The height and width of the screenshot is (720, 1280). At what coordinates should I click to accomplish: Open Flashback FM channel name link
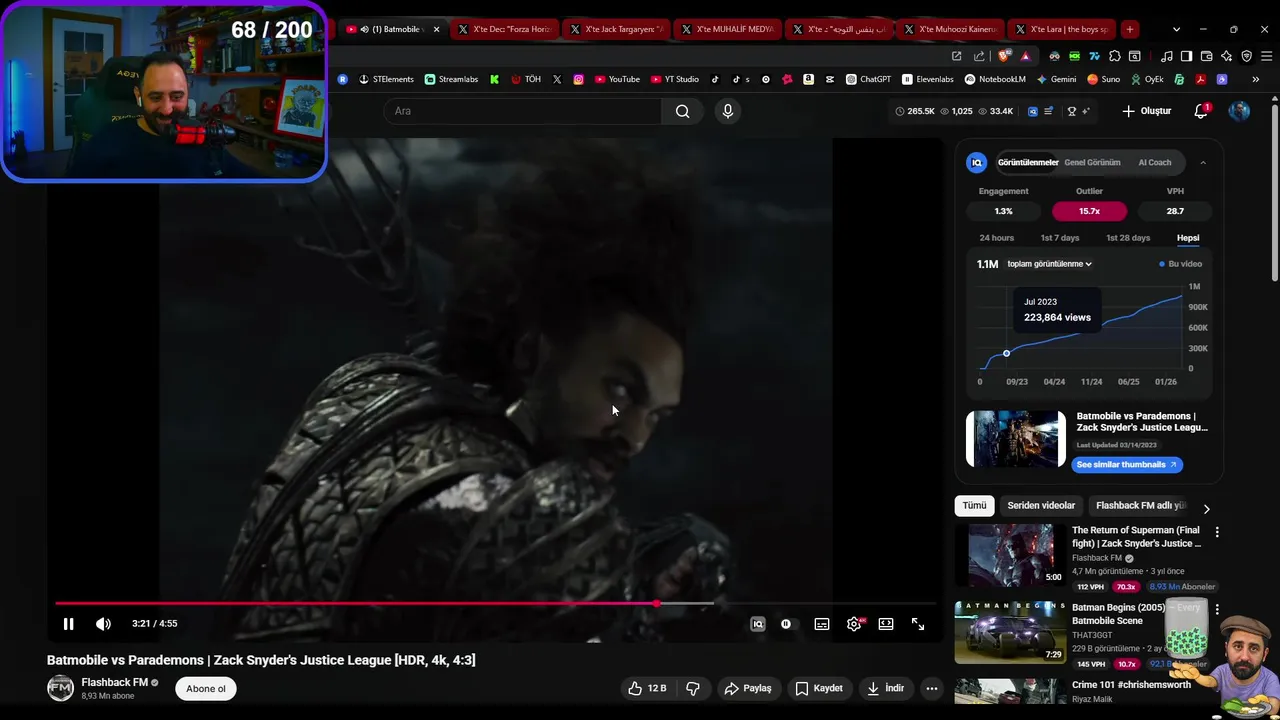click(x=114, y=682)
